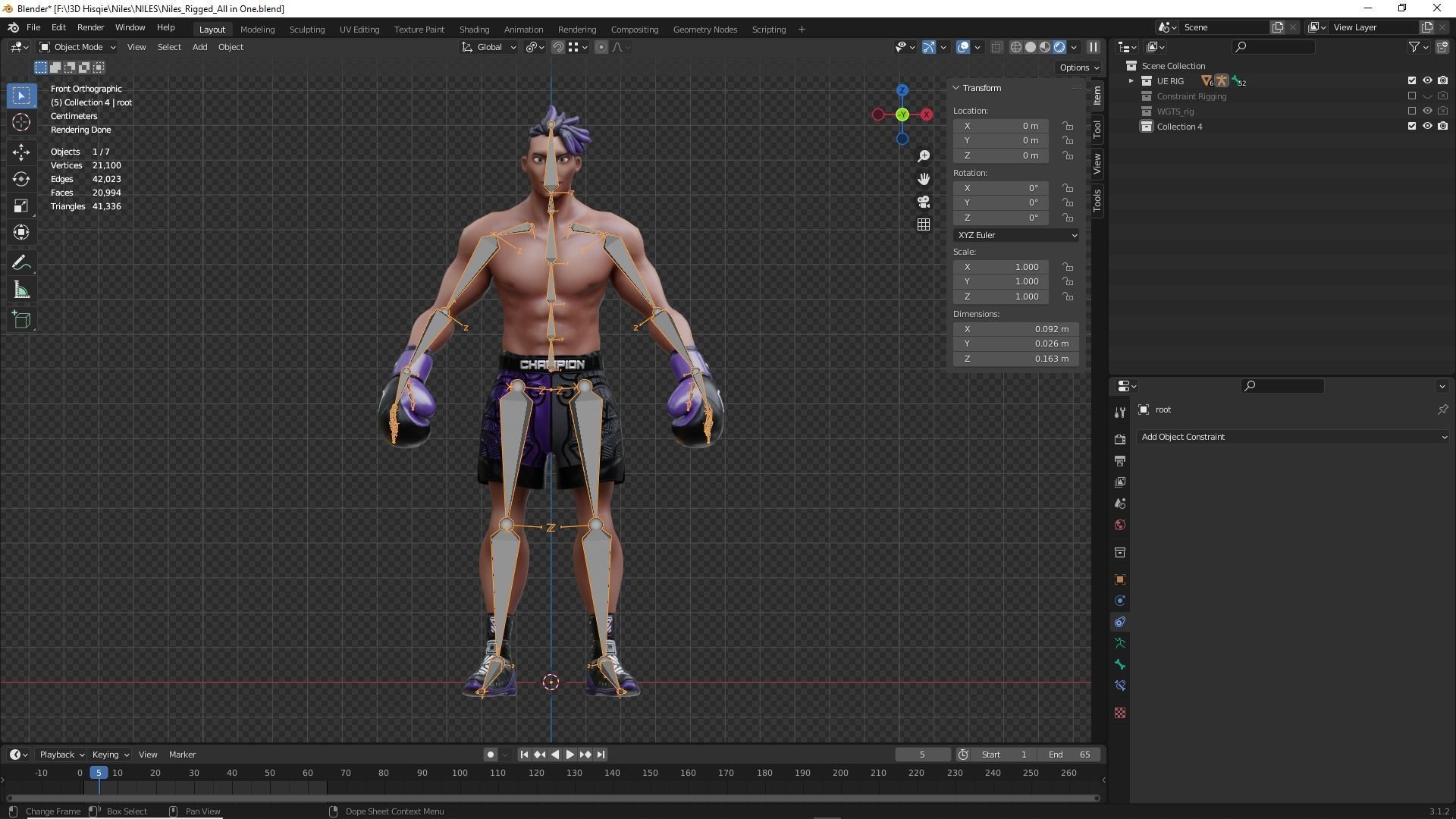Viewport: 1456px width, 819px height.
Task: Enable Constraint Rigging collection checkbox
Action: [x=1411, y=96]
